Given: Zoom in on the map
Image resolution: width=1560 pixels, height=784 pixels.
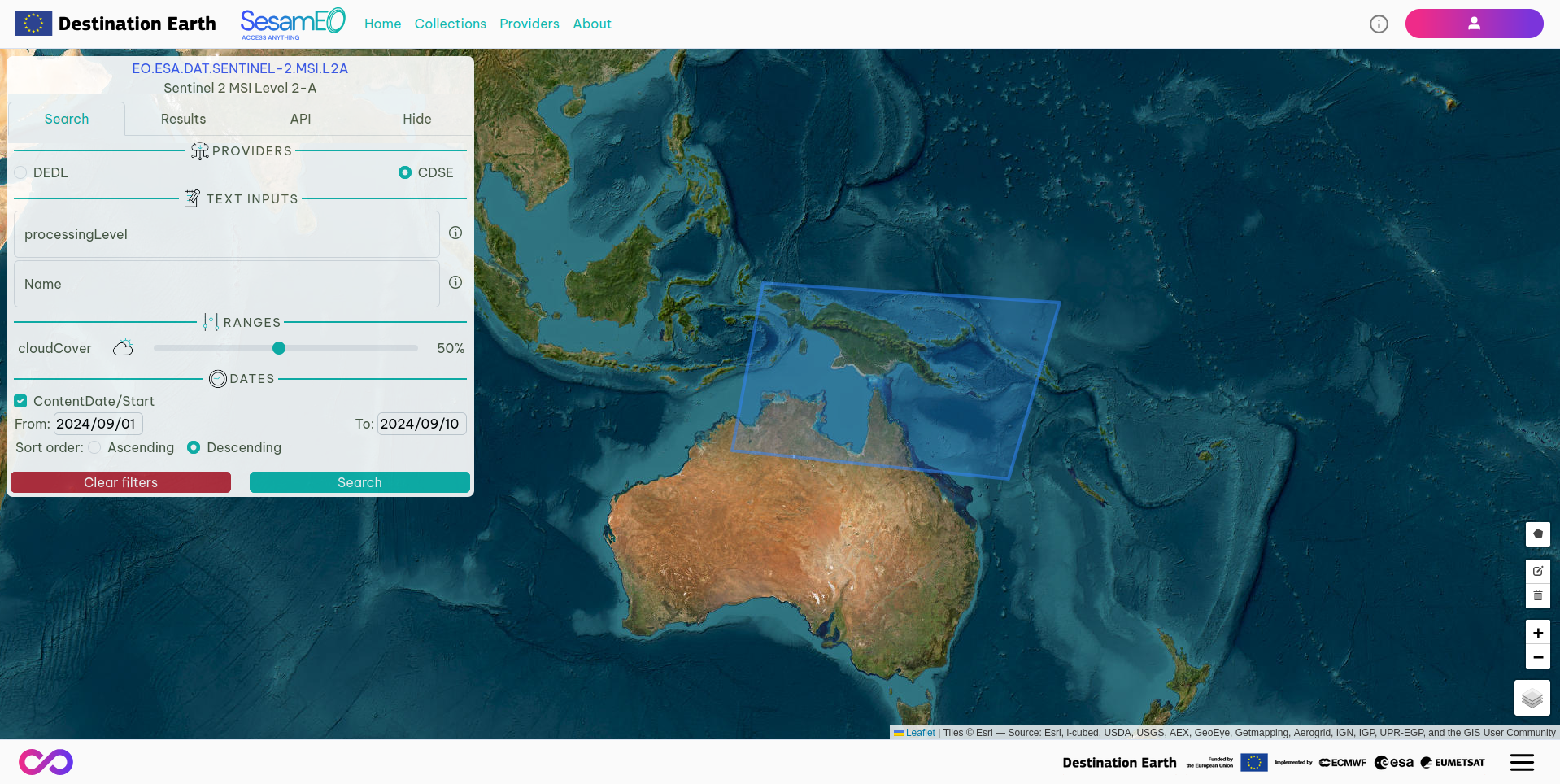Looking at the screenshot, I should pos(1537,633).
